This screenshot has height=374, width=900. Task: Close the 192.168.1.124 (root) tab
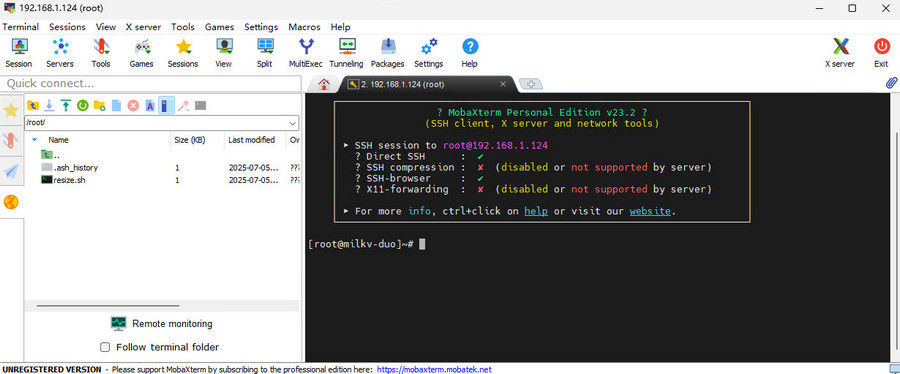[x=503, y=84]
